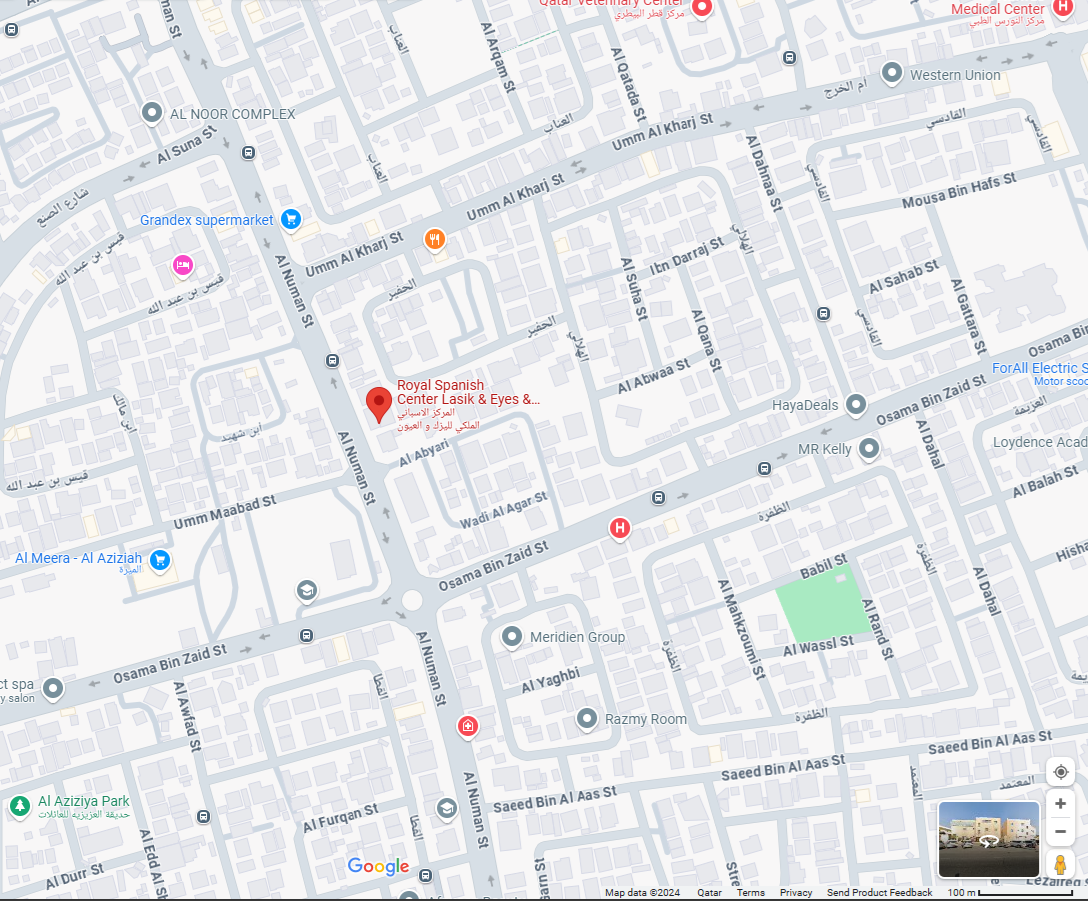Click the bus stop icon left of MR Kelly
The image size is (1088, 901).
(764, 469)
